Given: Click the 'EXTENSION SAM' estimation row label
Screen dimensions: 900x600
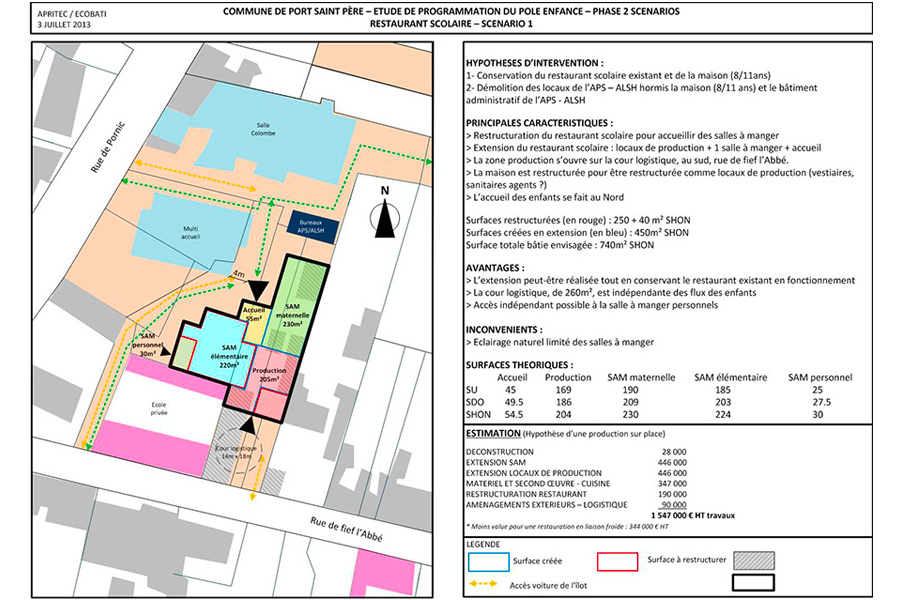Looking at the screenshot, I should (495, 462).
